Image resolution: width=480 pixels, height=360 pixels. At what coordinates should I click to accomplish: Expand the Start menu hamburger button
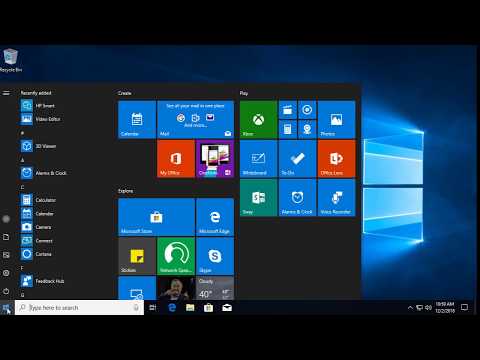pyautogui.click(x=6, y=93)
